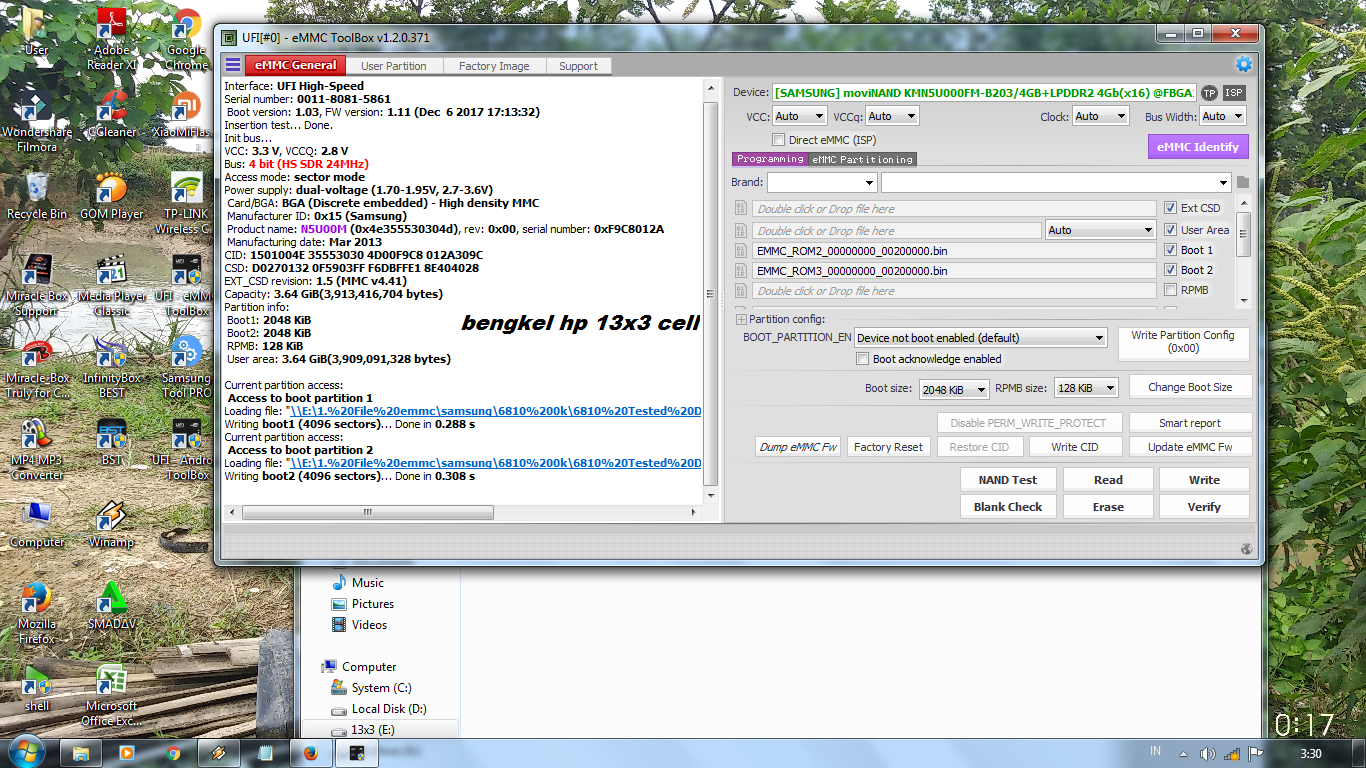Browse firmware folder icon next to Brand

coord(1243,182)
